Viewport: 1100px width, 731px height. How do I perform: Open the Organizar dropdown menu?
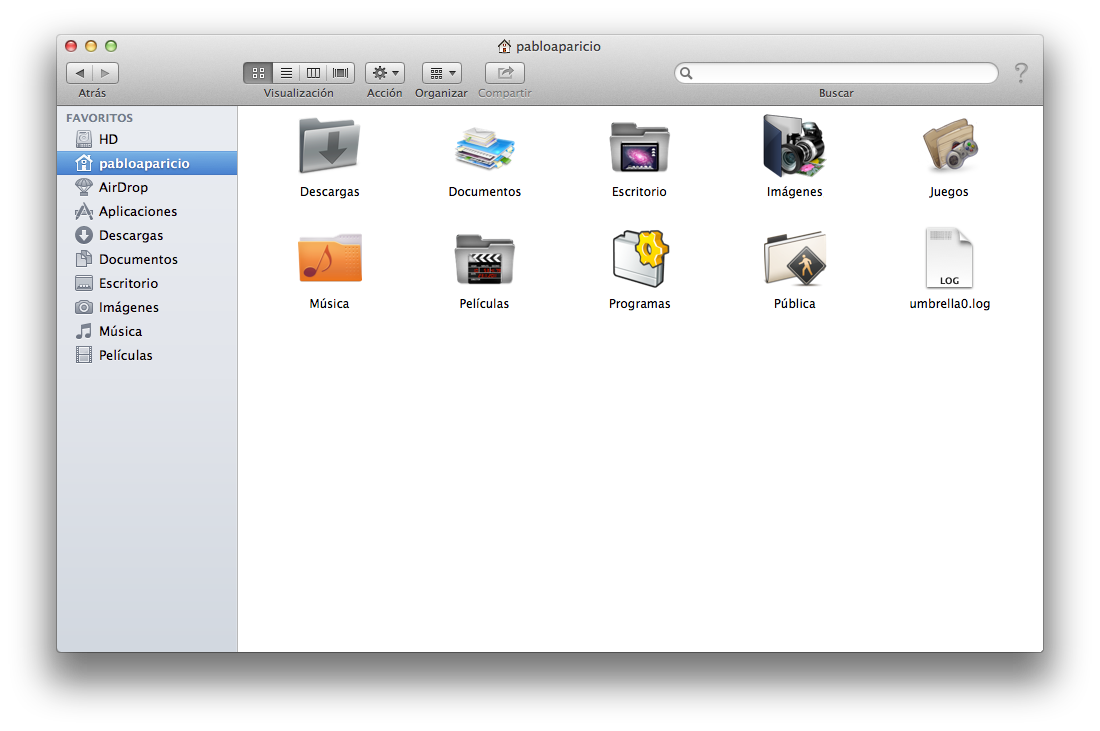pos(441,73)
